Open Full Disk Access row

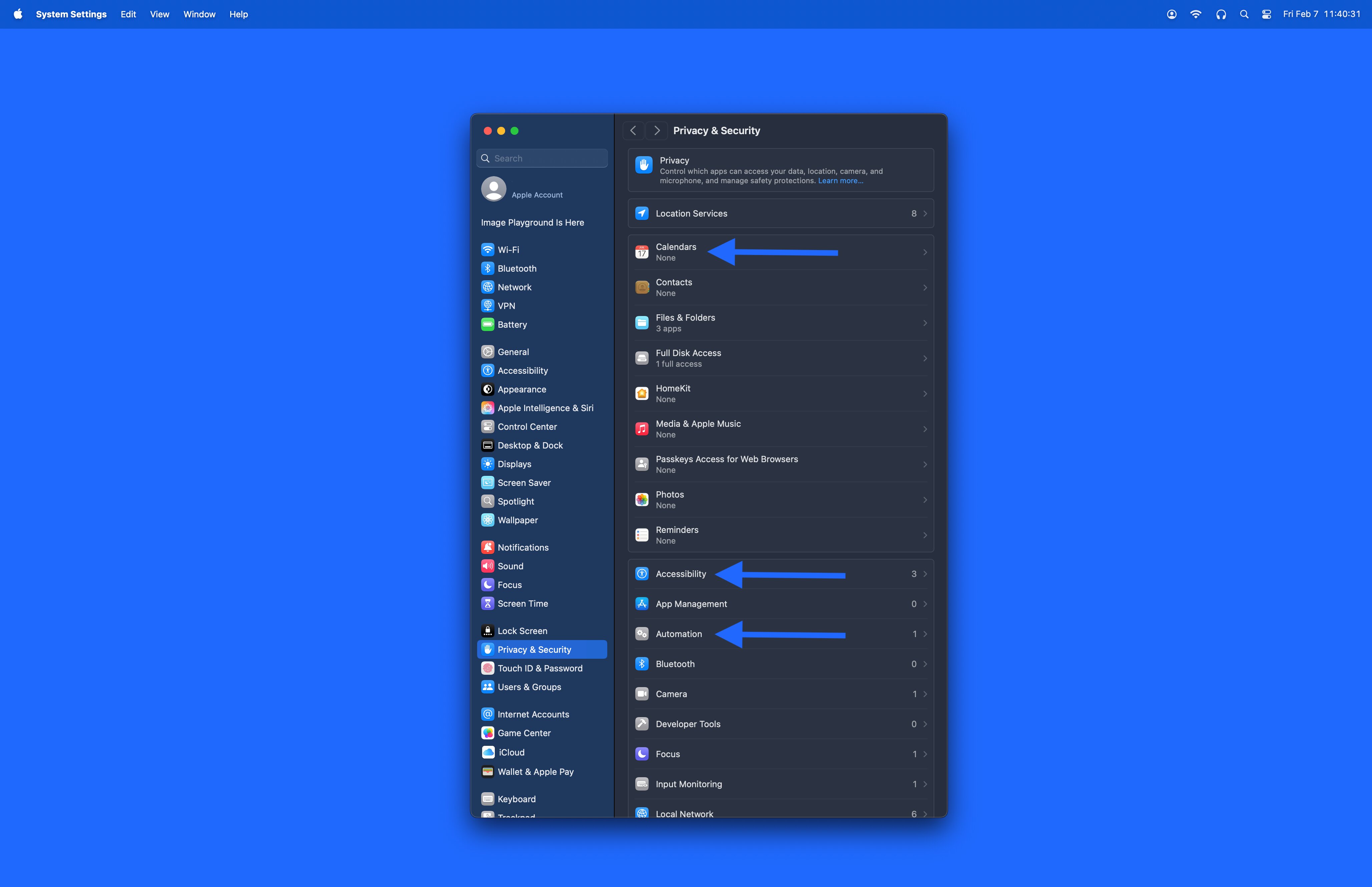point(781,358)
